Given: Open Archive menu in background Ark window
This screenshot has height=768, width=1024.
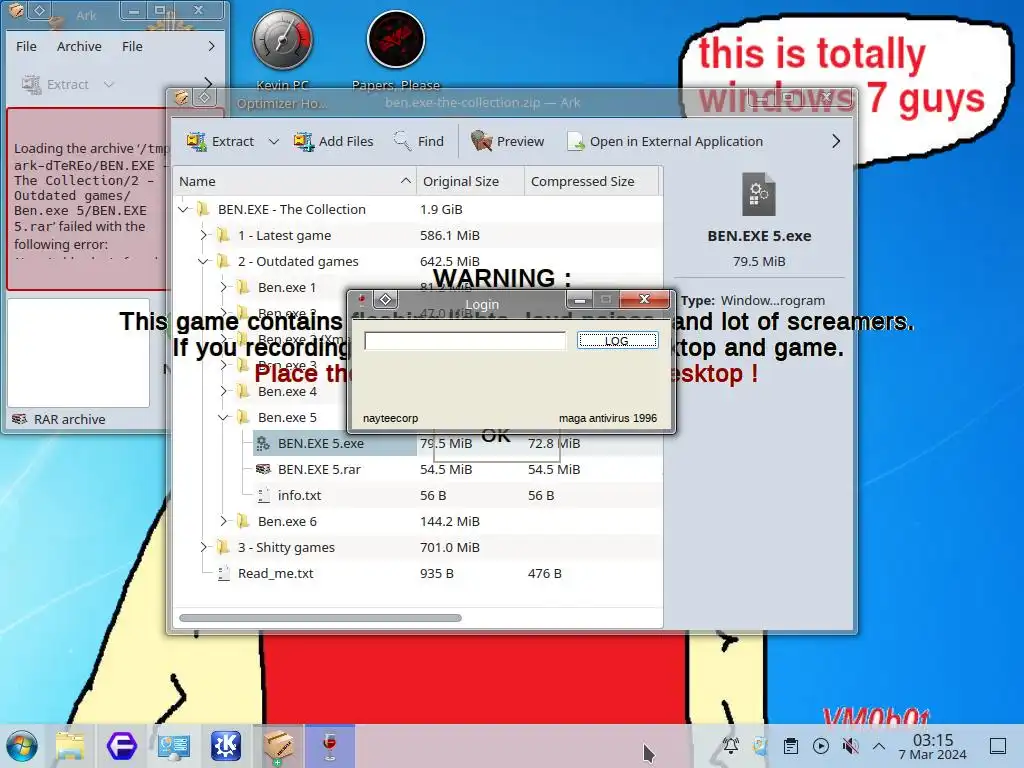Looking at the screenshot, I should (x=79, y=46).
